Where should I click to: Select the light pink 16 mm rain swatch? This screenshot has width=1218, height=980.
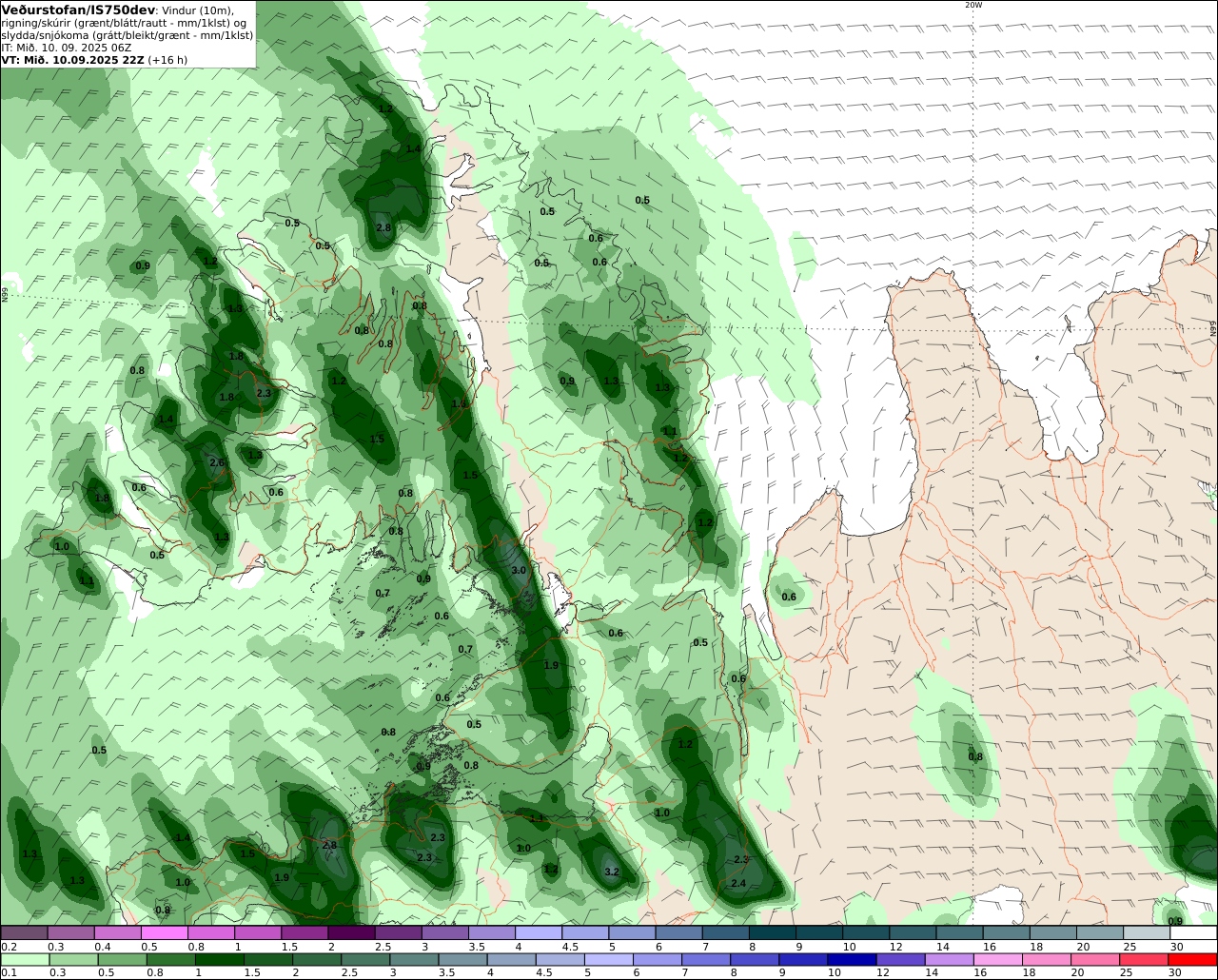[999, 960]
